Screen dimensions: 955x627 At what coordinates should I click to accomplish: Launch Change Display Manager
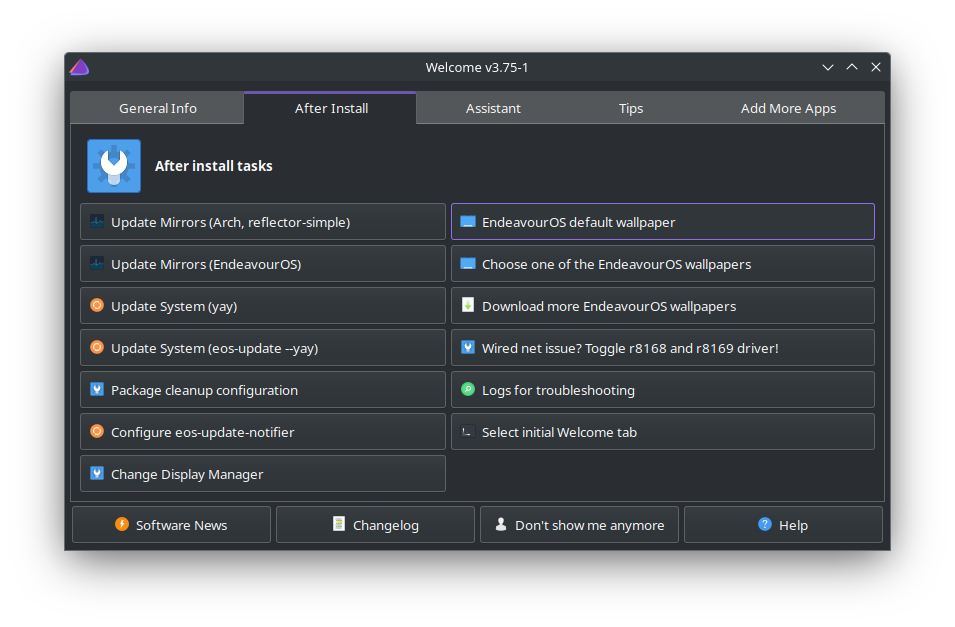(263, 474)
